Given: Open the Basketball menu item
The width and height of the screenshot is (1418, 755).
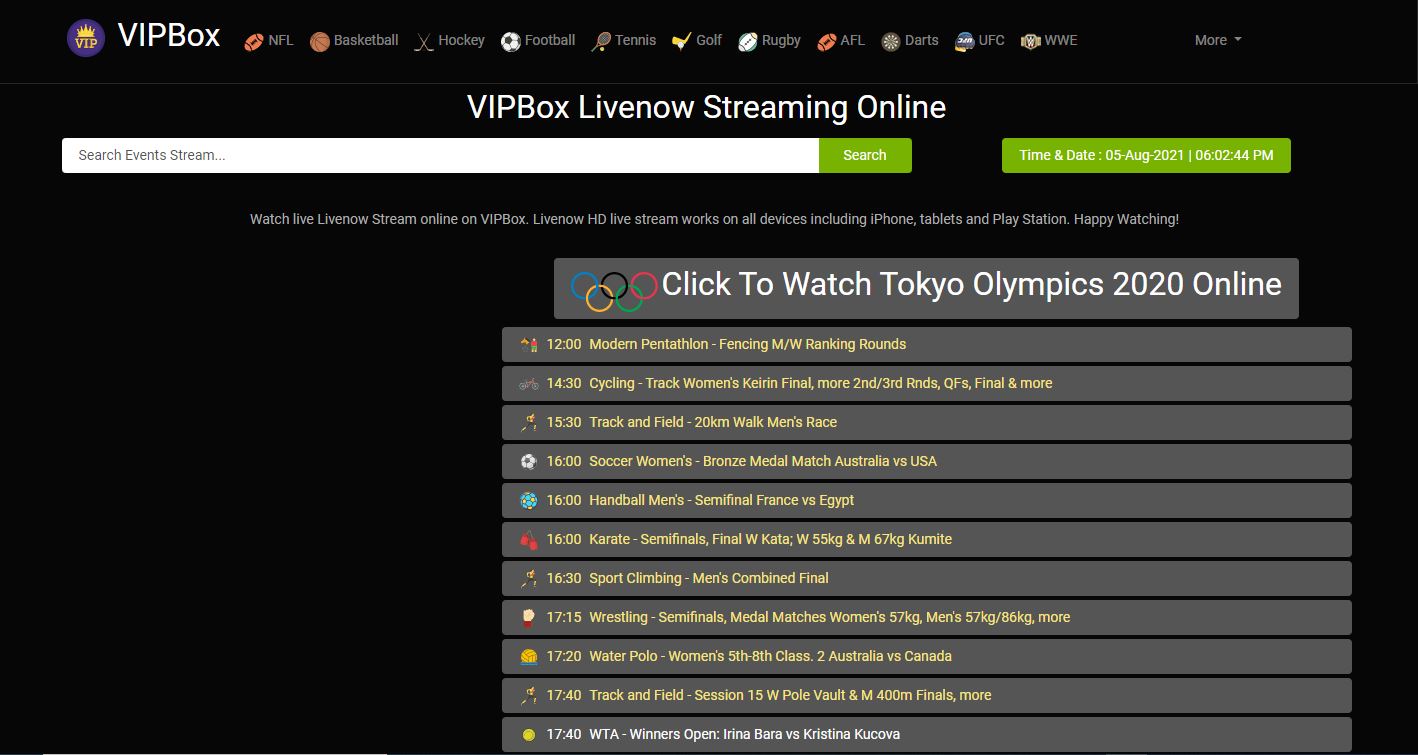Looking at the screenshot, I should click(x=354, y=41).
